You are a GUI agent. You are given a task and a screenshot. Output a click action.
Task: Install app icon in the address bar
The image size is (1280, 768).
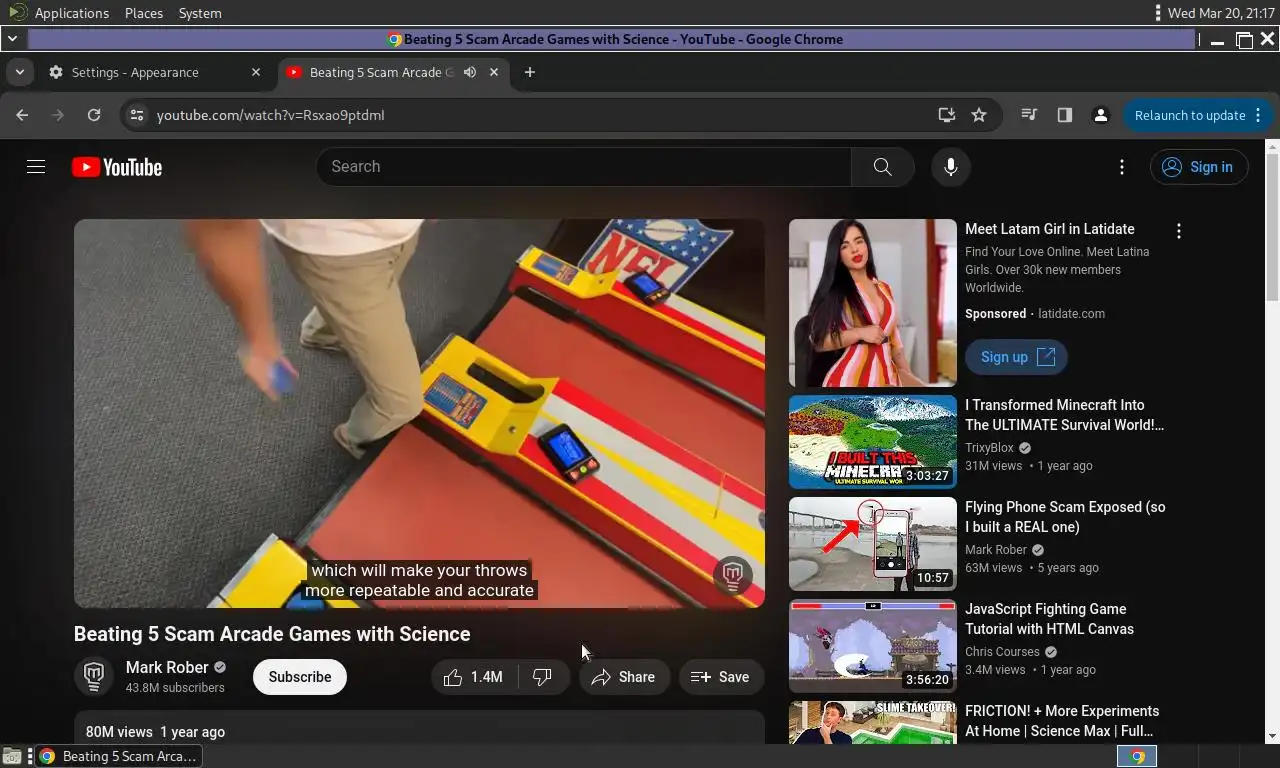pyautogui.click(x=946, y=115)
